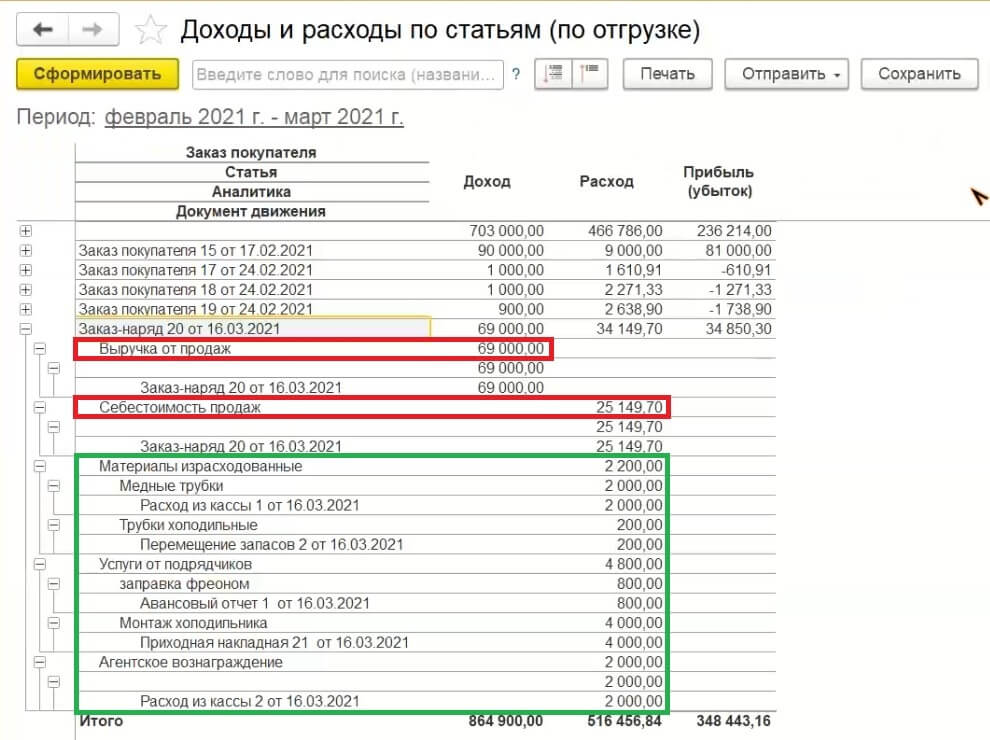This screenshot has height=740, width=990.
Task: Click the Прибыль (убыток) column header
Action: pyautogui.click(x=719, y=181)
